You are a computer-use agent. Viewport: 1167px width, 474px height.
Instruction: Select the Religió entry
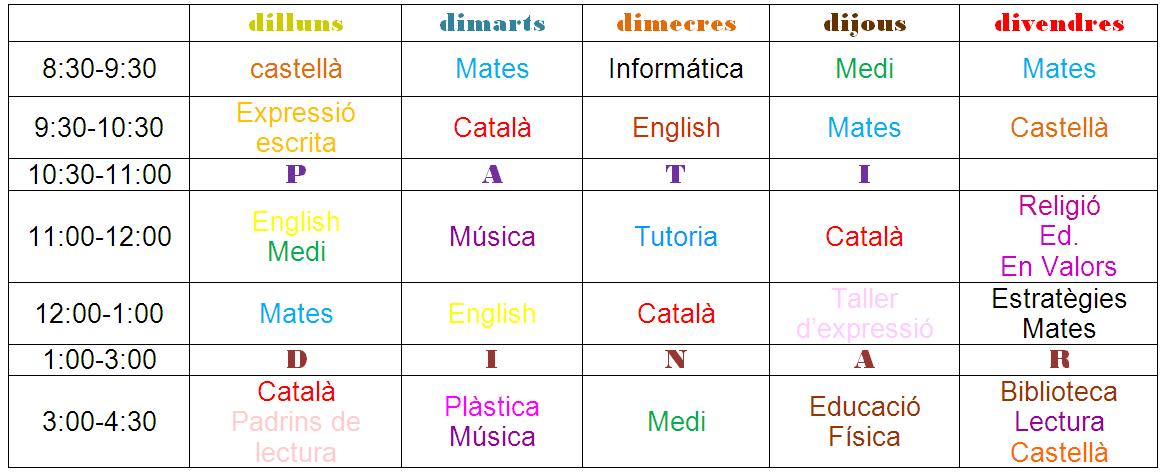click(1059, 206)
